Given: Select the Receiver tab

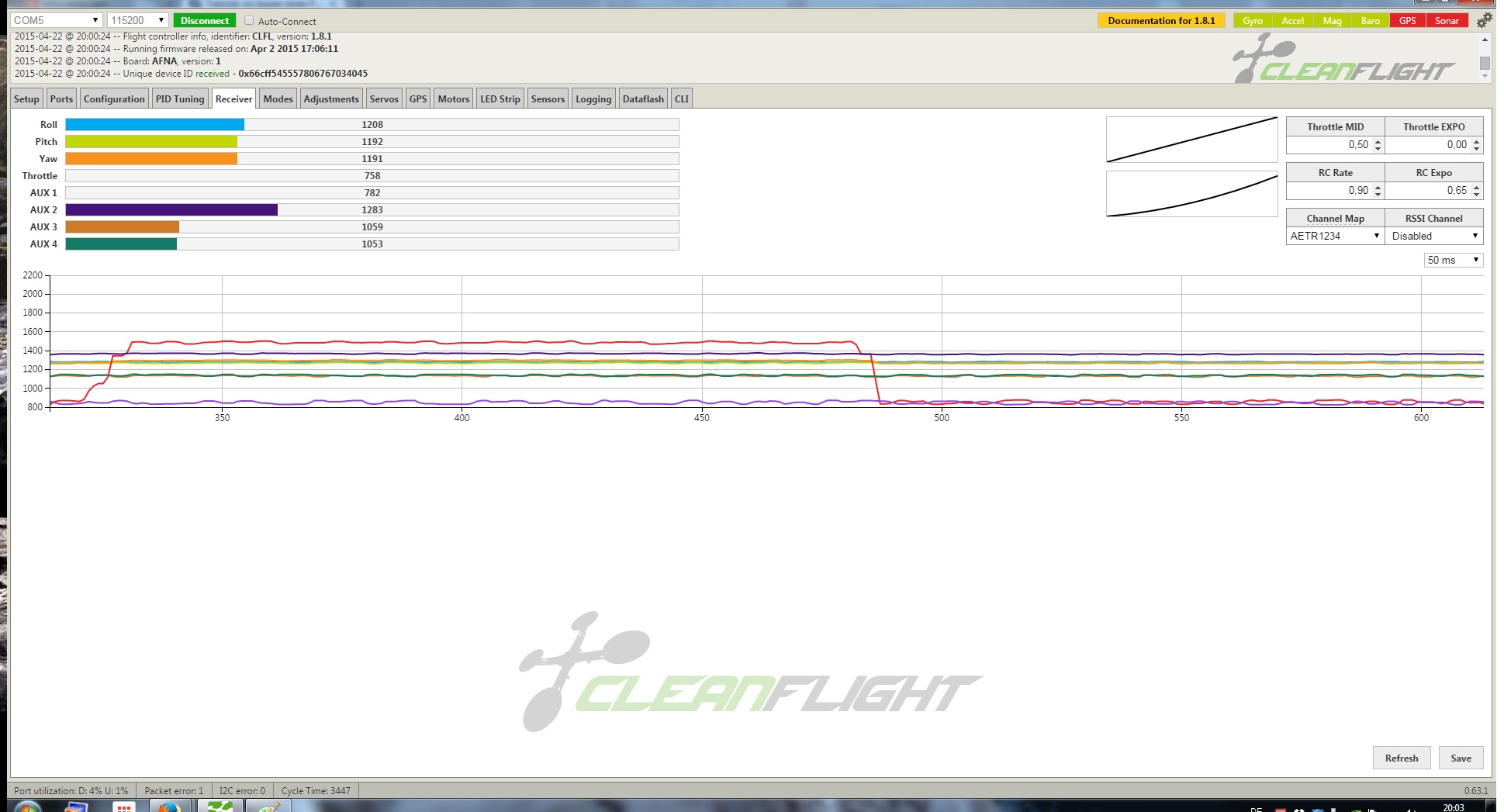Looking at the screenshot, I should tap(234, 98).
